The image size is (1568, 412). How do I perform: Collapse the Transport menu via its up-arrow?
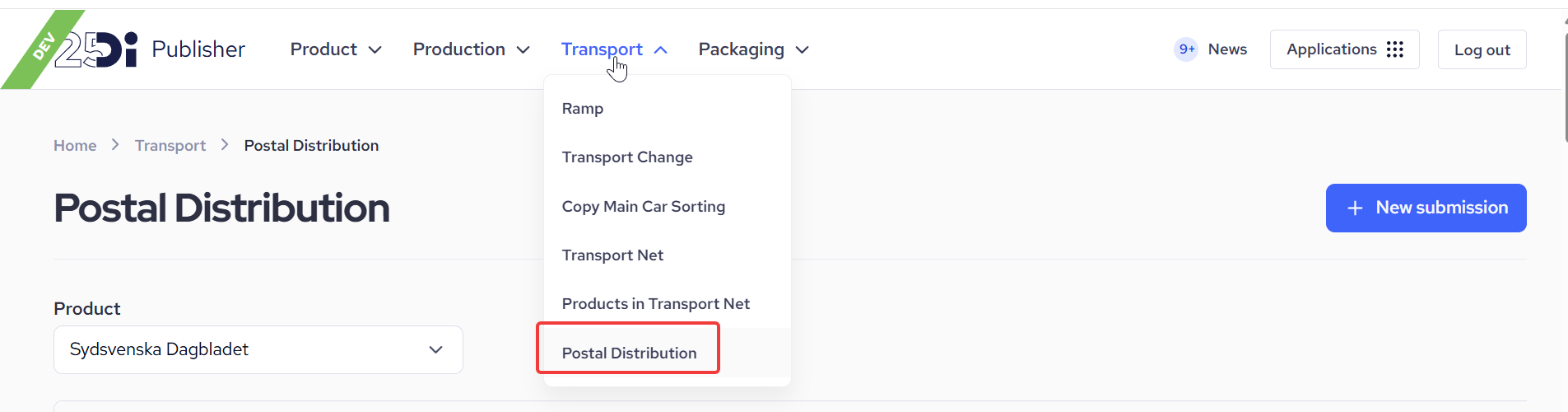(x=660, y=50)
